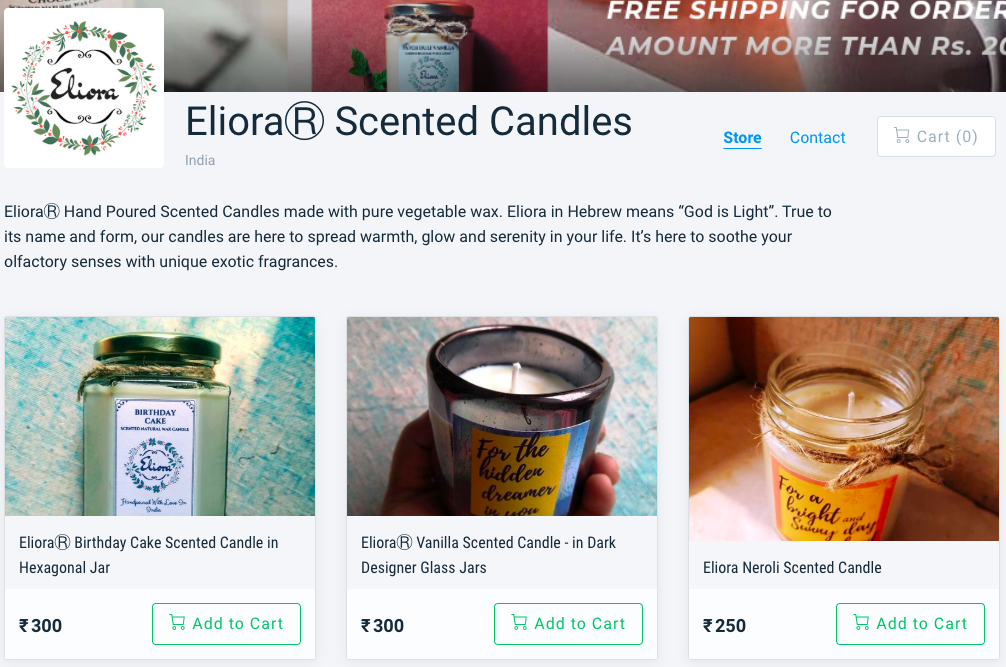Click the ₹250 Neroli candle price
This screenshot has width=1006, height=667.
(x=725, y=626)
